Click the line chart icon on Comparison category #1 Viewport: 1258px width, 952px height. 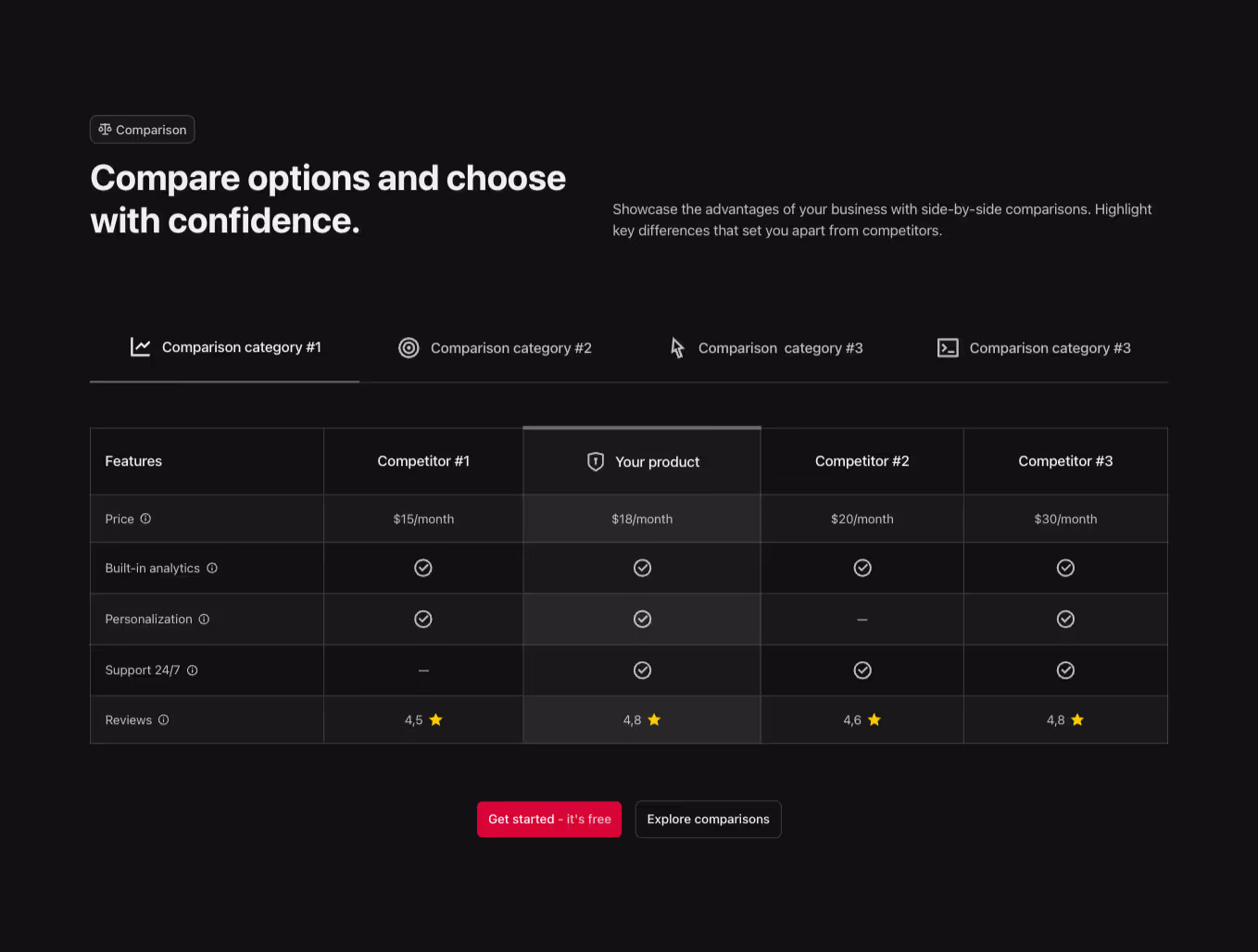[x=140, y=346]
